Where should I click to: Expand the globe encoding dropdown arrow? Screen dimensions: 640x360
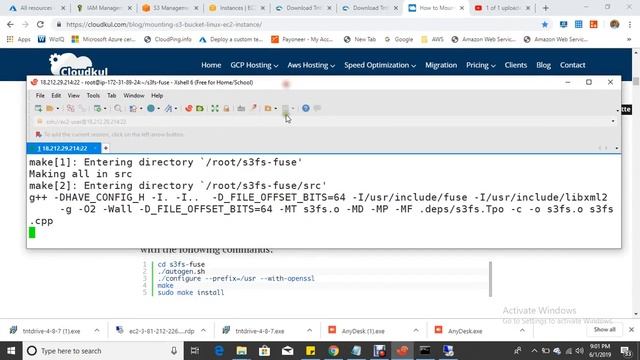[158, 109]
